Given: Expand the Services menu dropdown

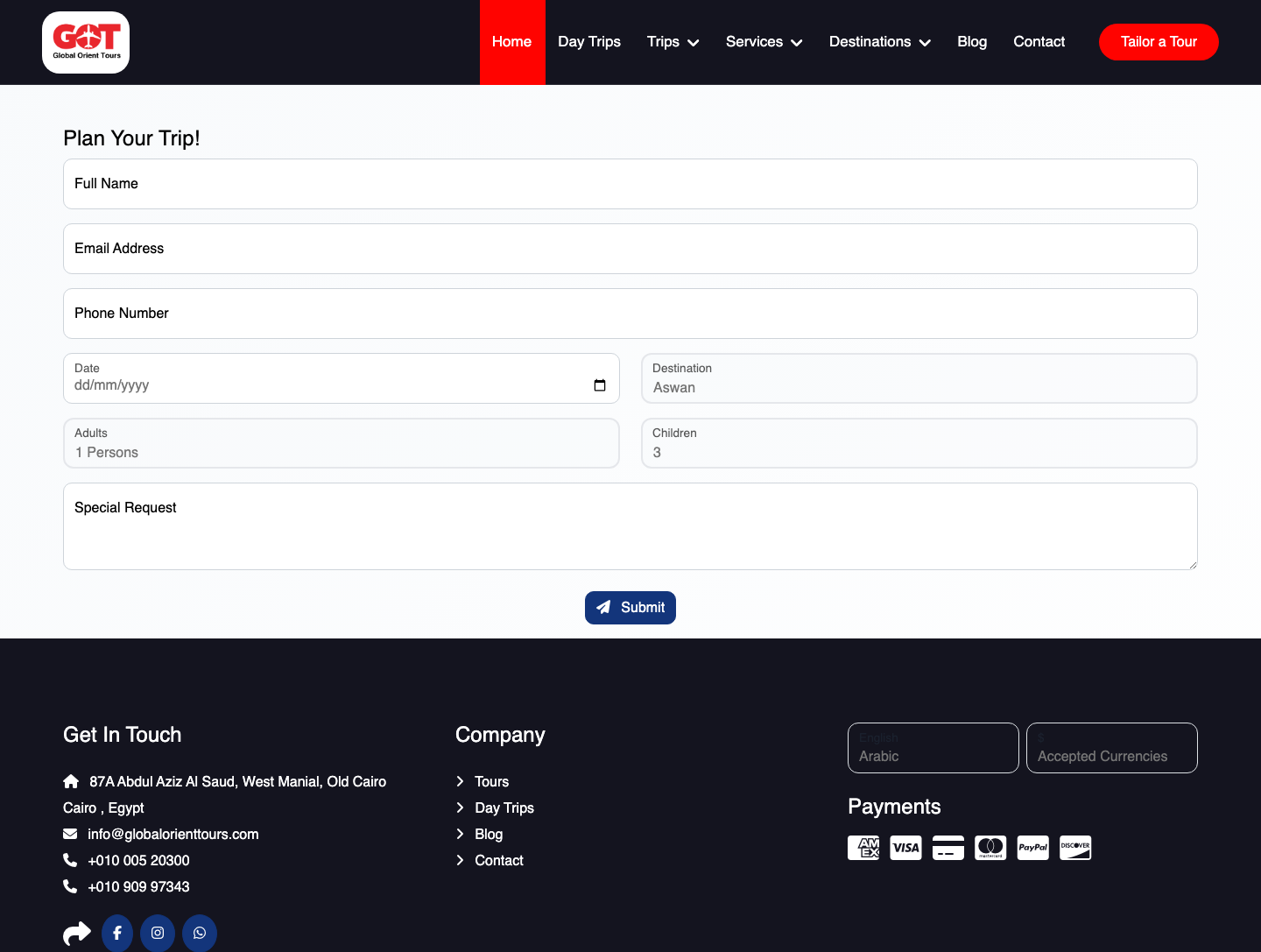Looking at the screenshot, I should [764, 42].
